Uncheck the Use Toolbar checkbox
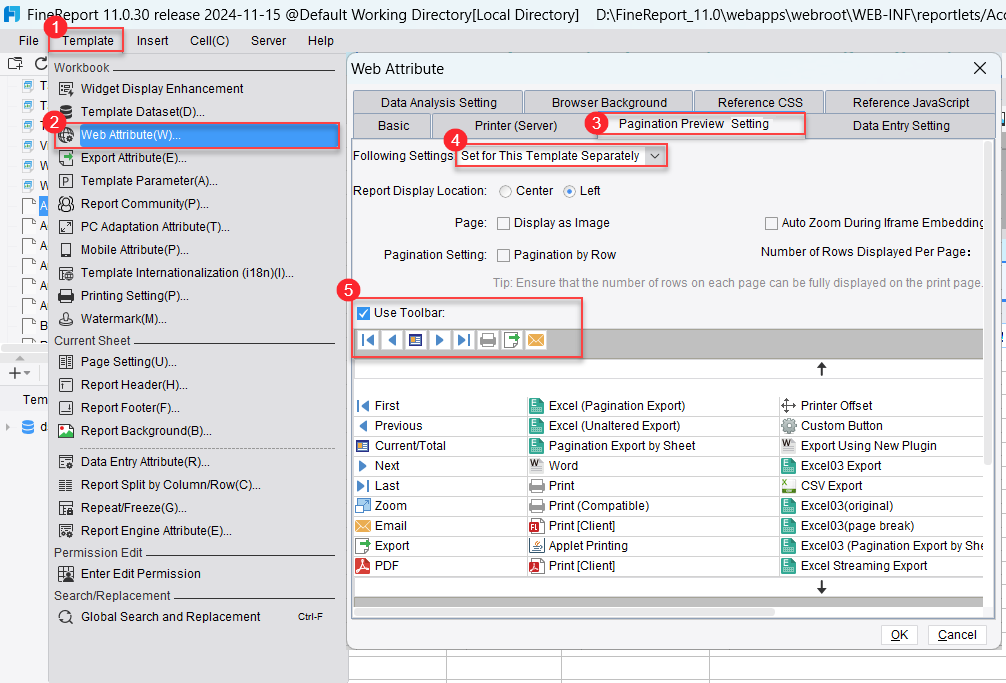 (x=363, y=313)
